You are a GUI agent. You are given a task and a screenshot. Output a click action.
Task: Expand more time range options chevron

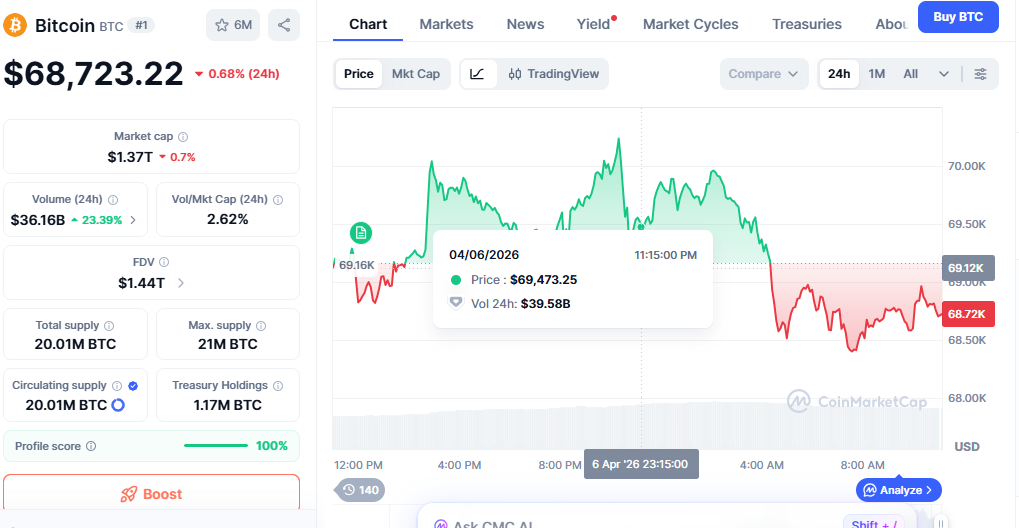pos(943,74)
